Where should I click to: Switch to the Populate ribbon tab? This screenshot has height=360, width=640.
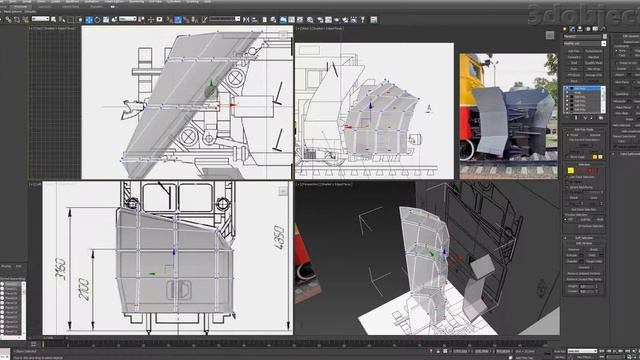click(x=97, y=7)
